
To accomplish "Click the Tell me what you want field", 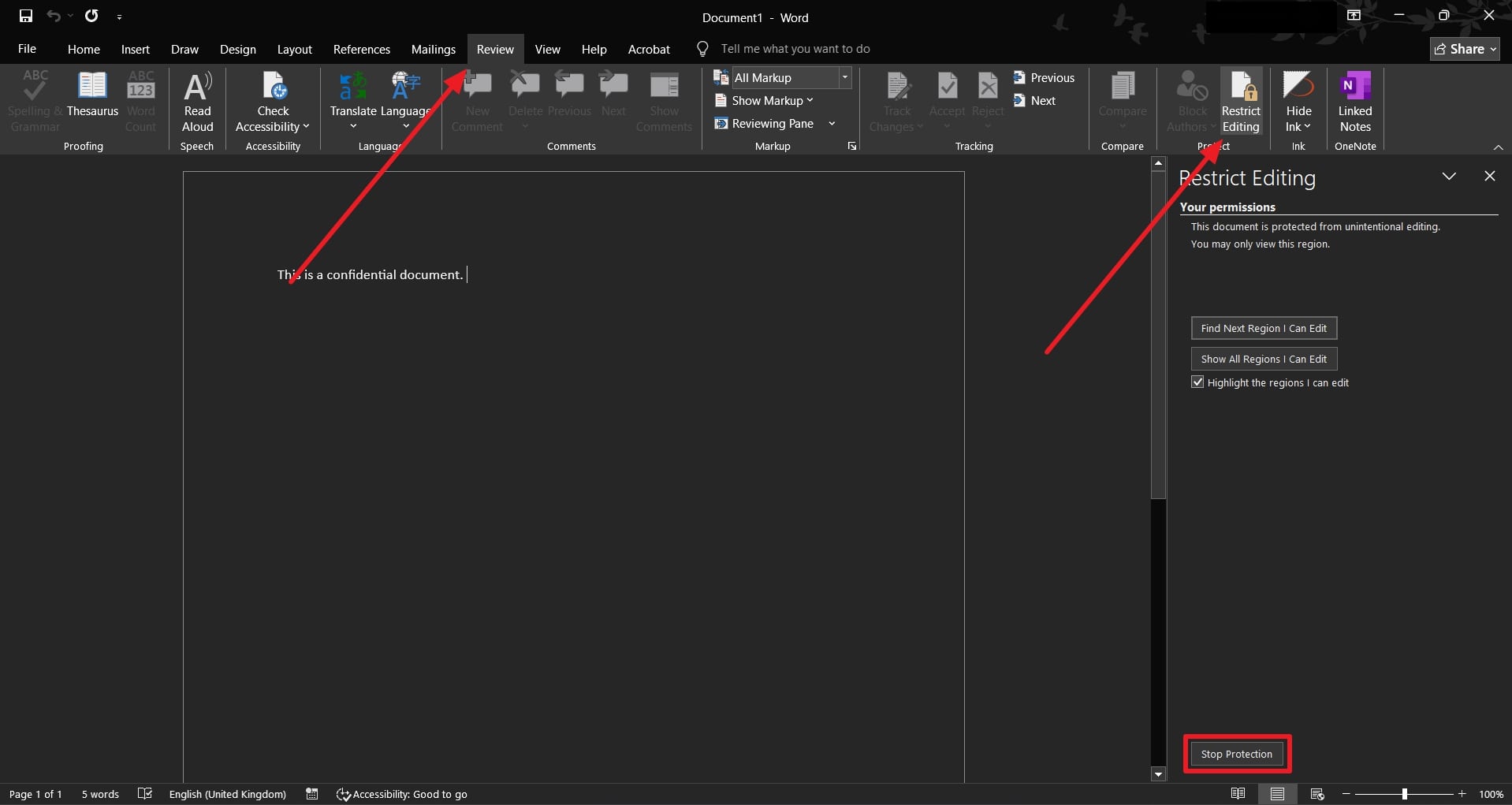I will point(795,49).
